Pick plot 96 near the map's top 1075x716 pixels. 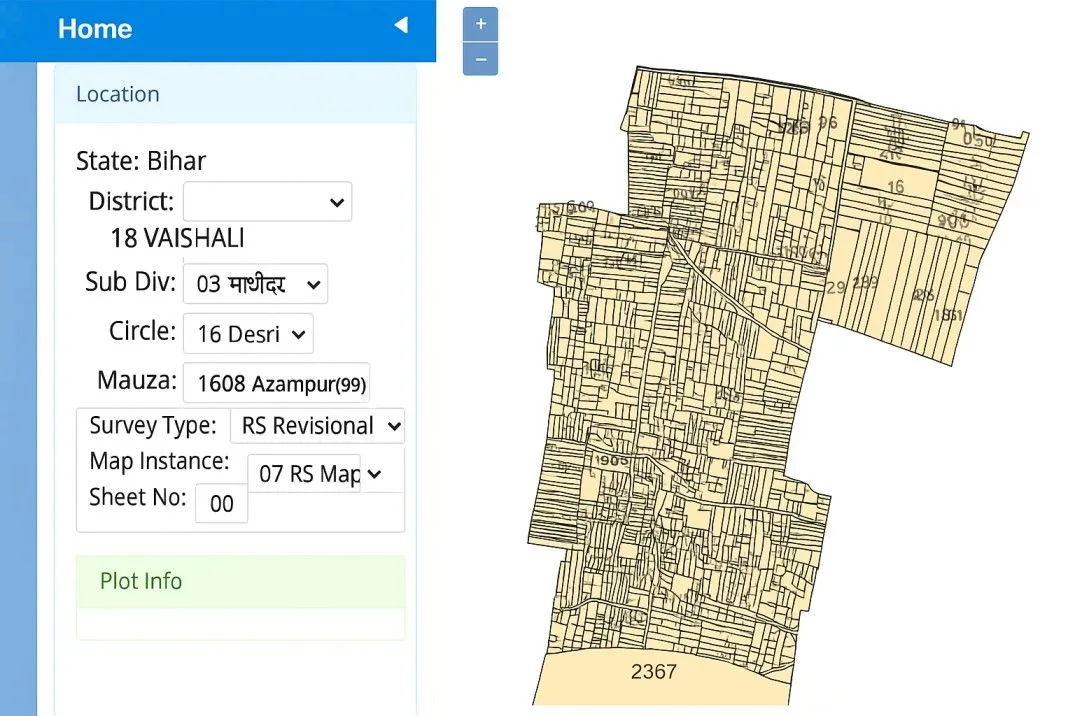click(x=827, y=123)
